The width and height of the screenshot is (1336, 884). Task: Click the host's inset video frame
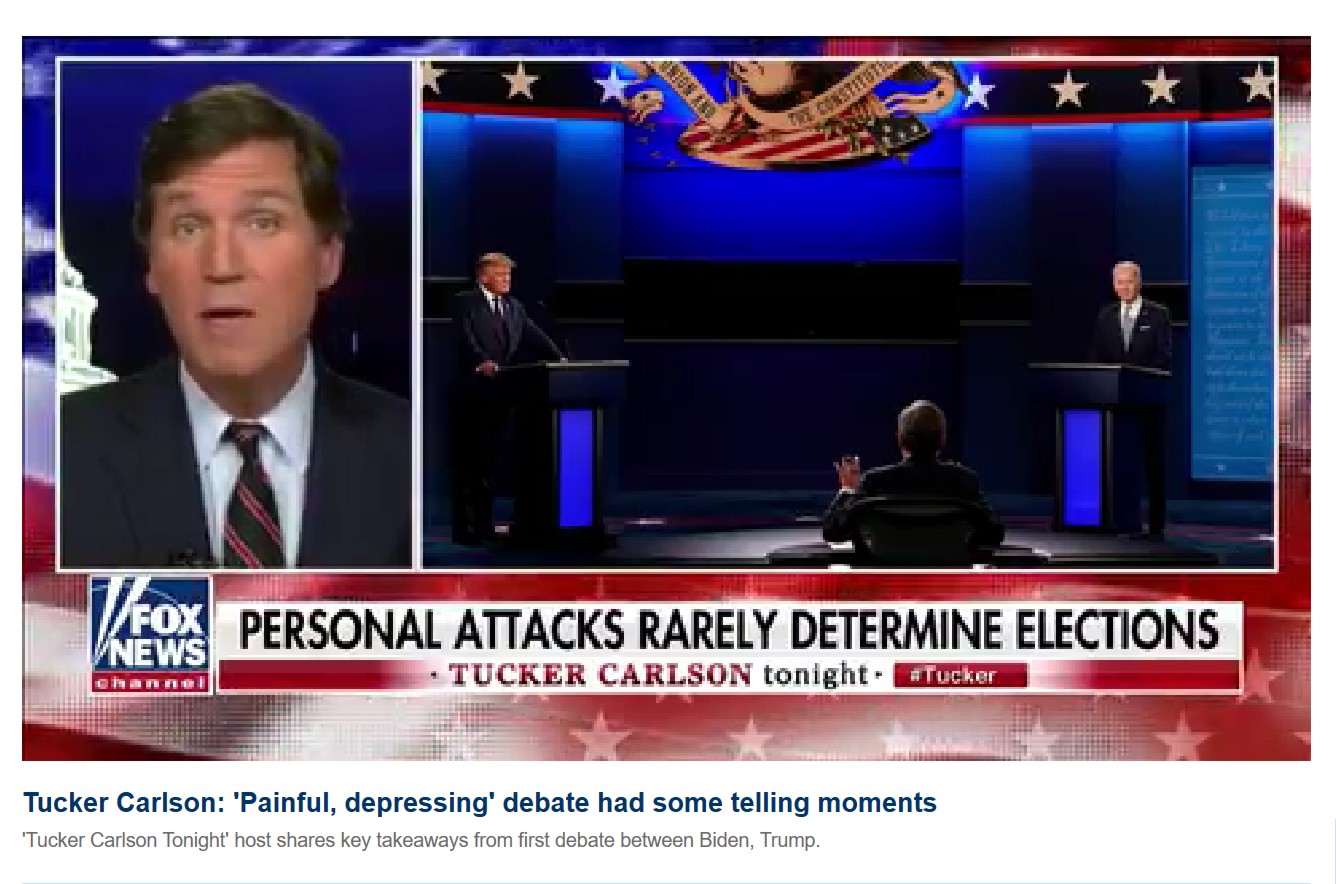[x=236, y=314]
